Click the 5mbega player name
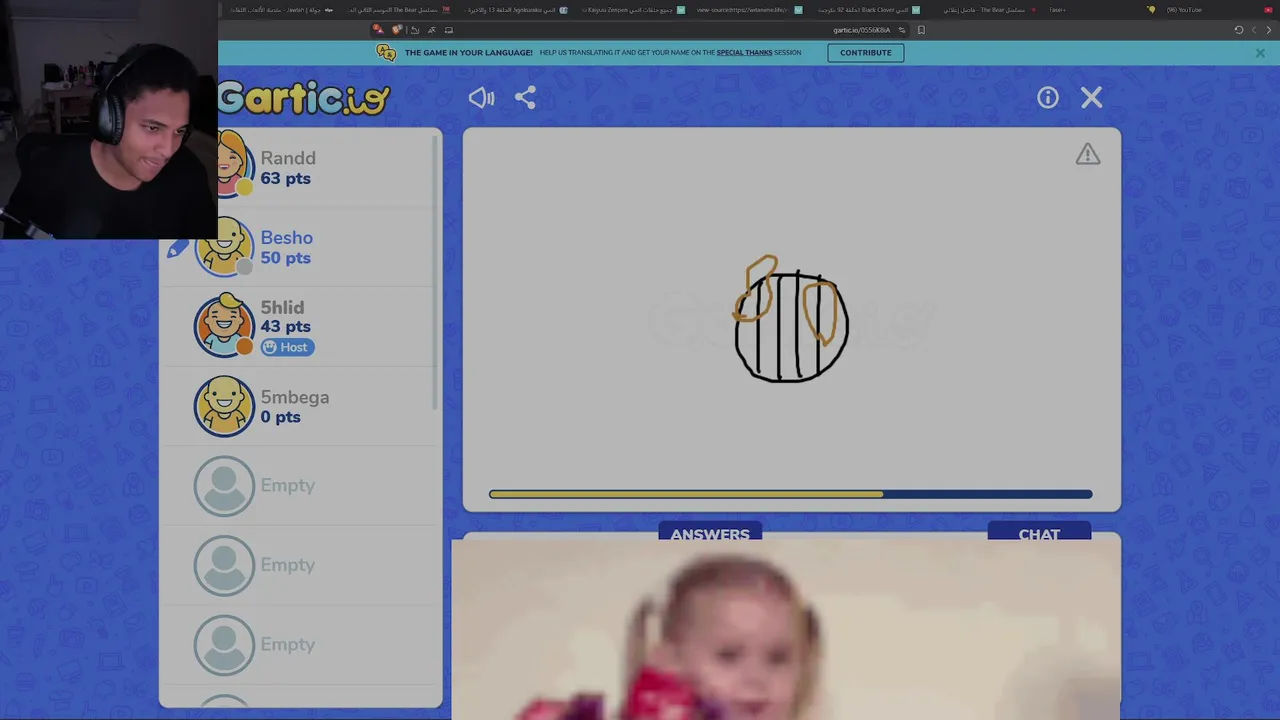Viewport: 1280px width, 720px height. click(x=295, y=397)
